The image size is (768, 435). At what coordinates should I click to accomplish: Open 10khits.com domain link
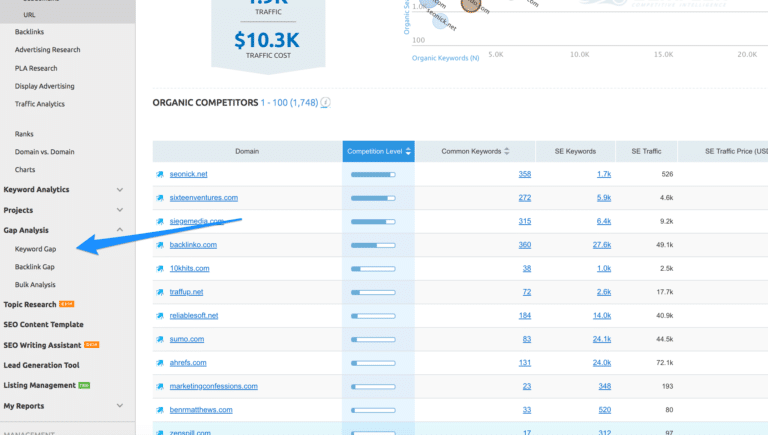tap(190, 268)
